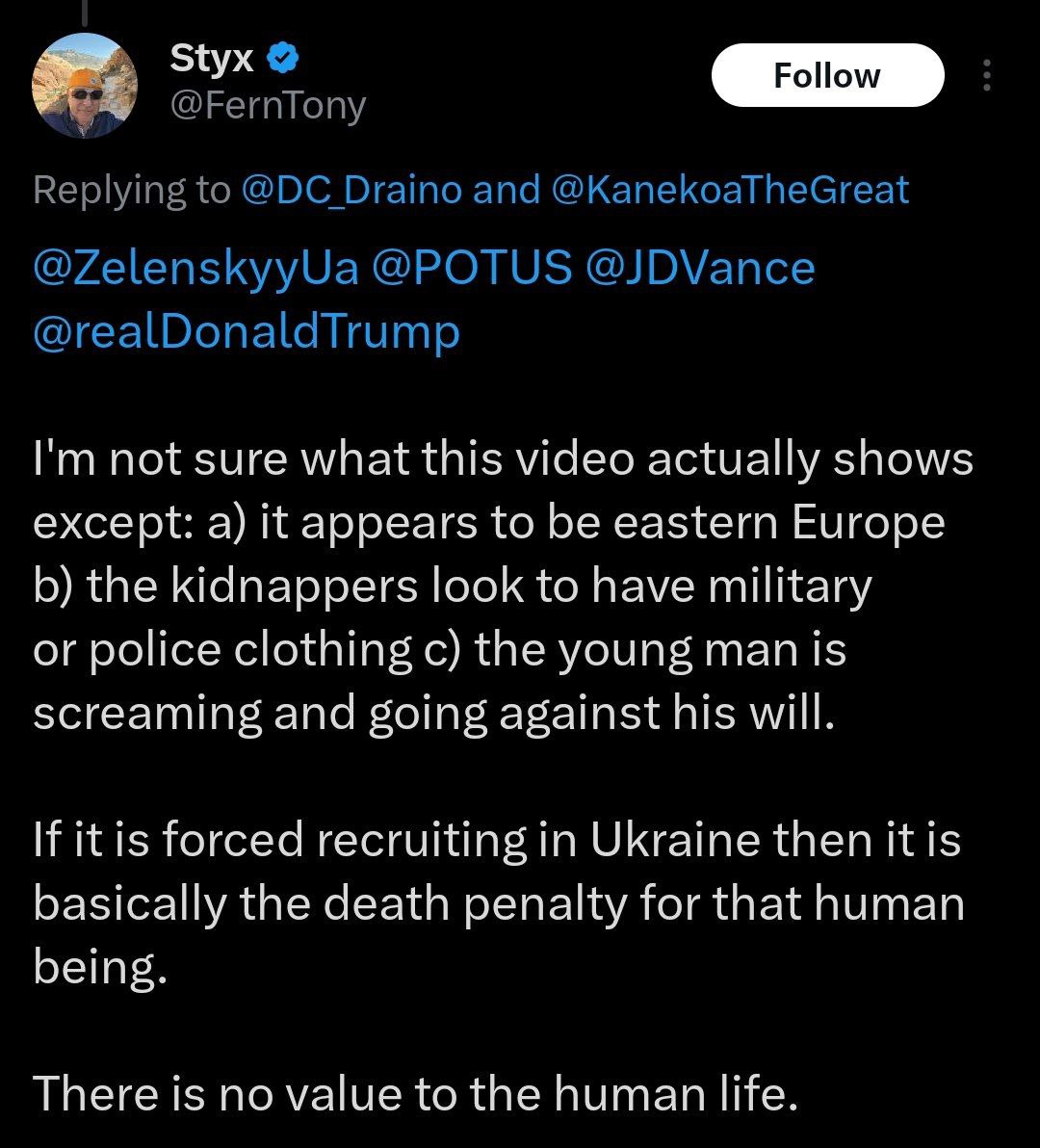Click the thread connector line above avatar

click(x=86, y=10)
